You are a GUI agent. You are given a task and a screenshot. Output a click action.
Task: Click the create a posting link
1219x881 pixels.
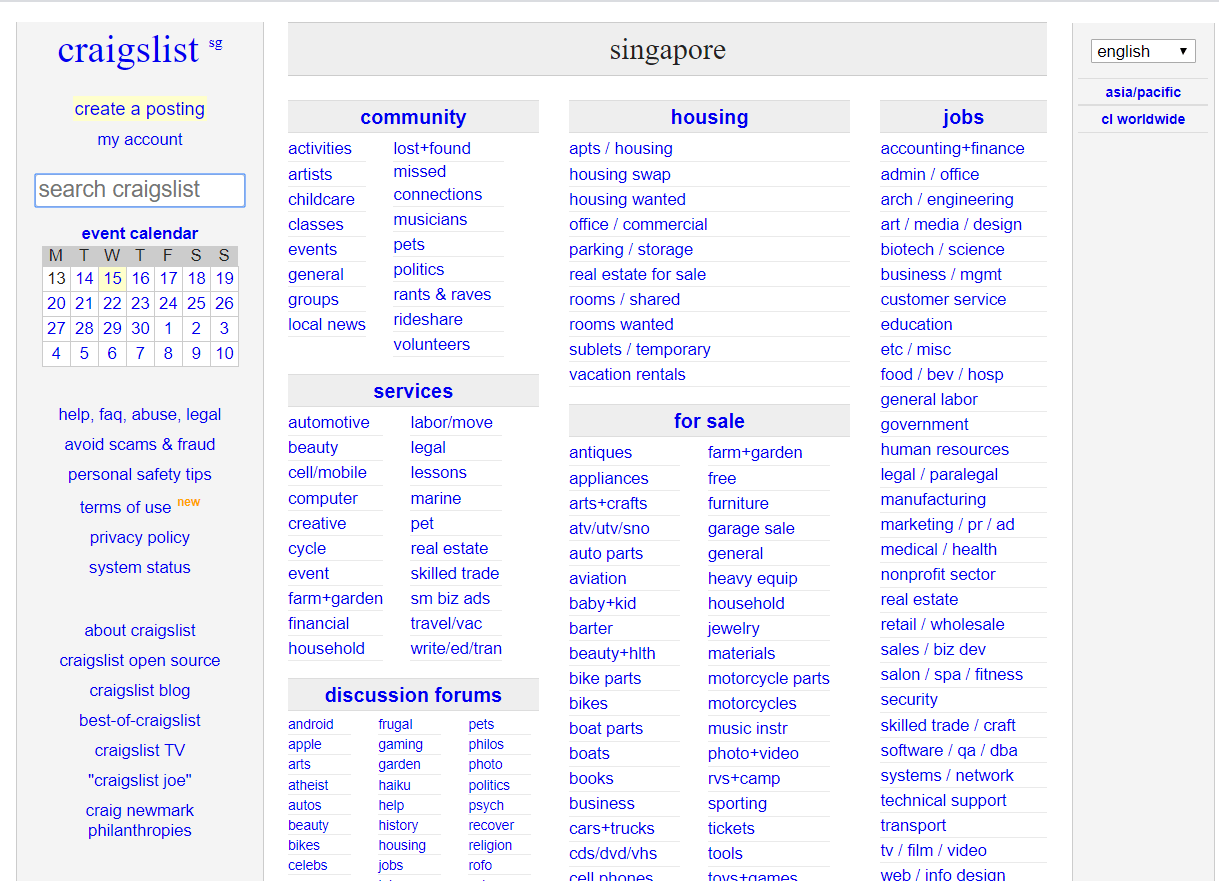(140, 109)
